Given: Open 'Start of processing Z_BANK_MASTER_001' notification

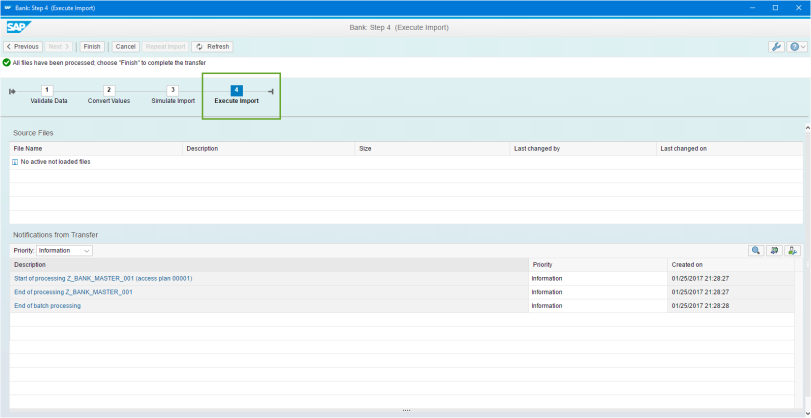Looking at the screenshot, I should 103,278.
